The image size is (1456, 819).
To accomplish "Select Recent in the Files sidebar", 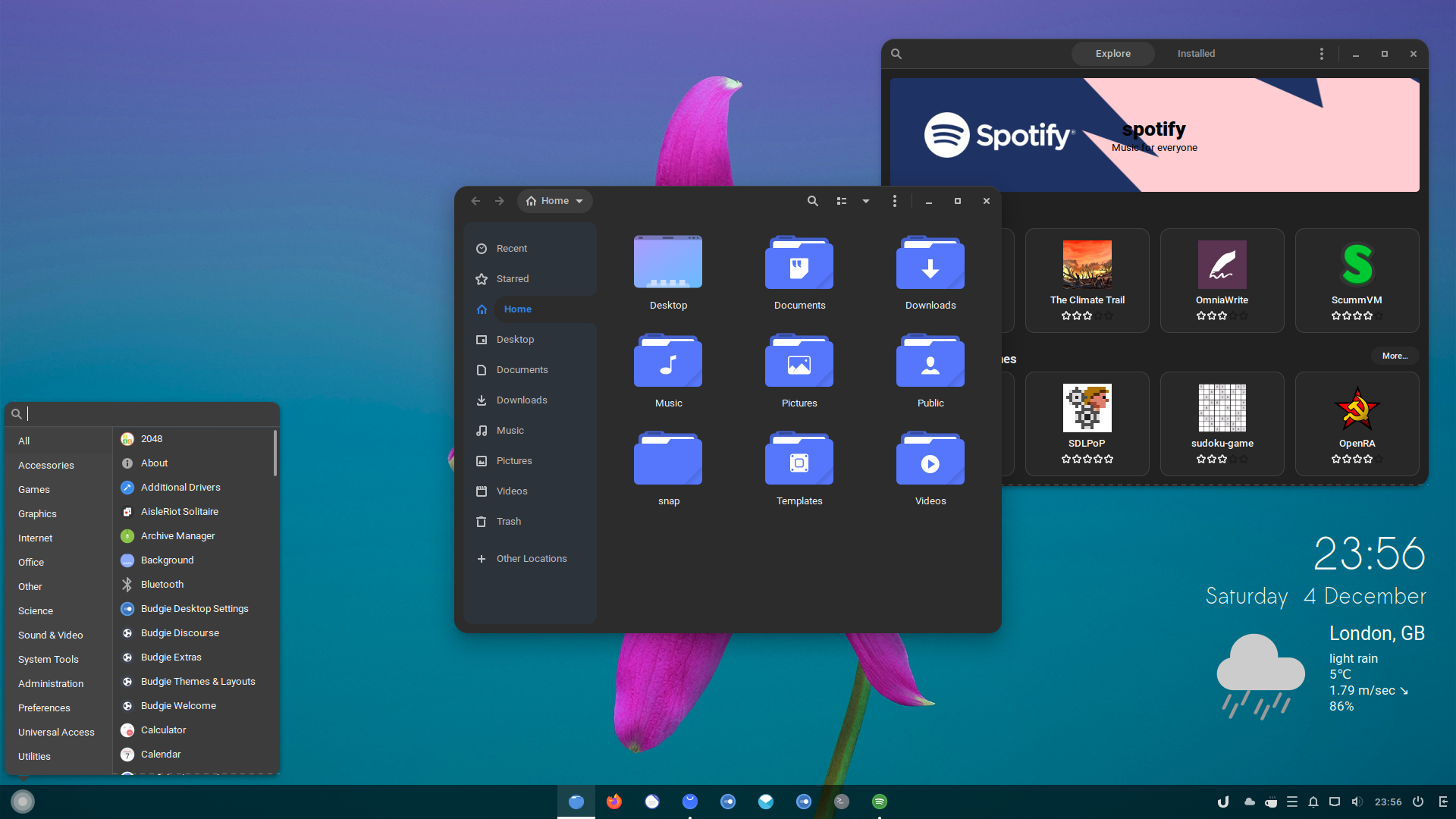I will [529, 249].
